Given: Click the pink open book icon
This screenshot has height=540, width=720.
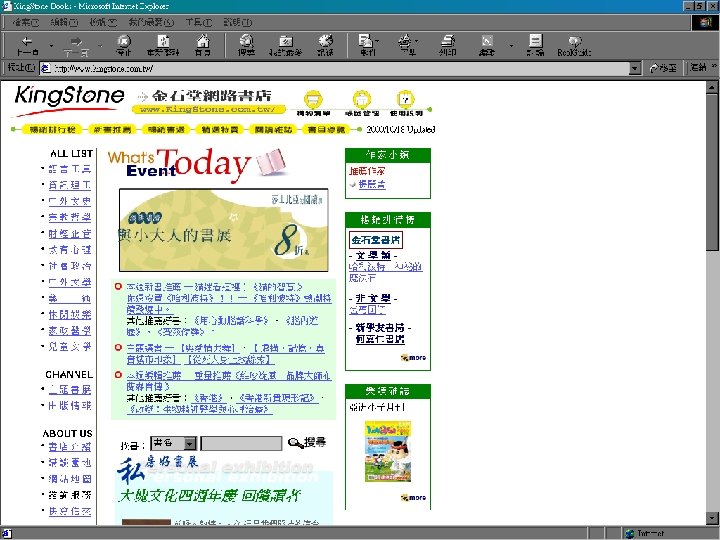Looking at the screenshot, I should pos(271,162).
